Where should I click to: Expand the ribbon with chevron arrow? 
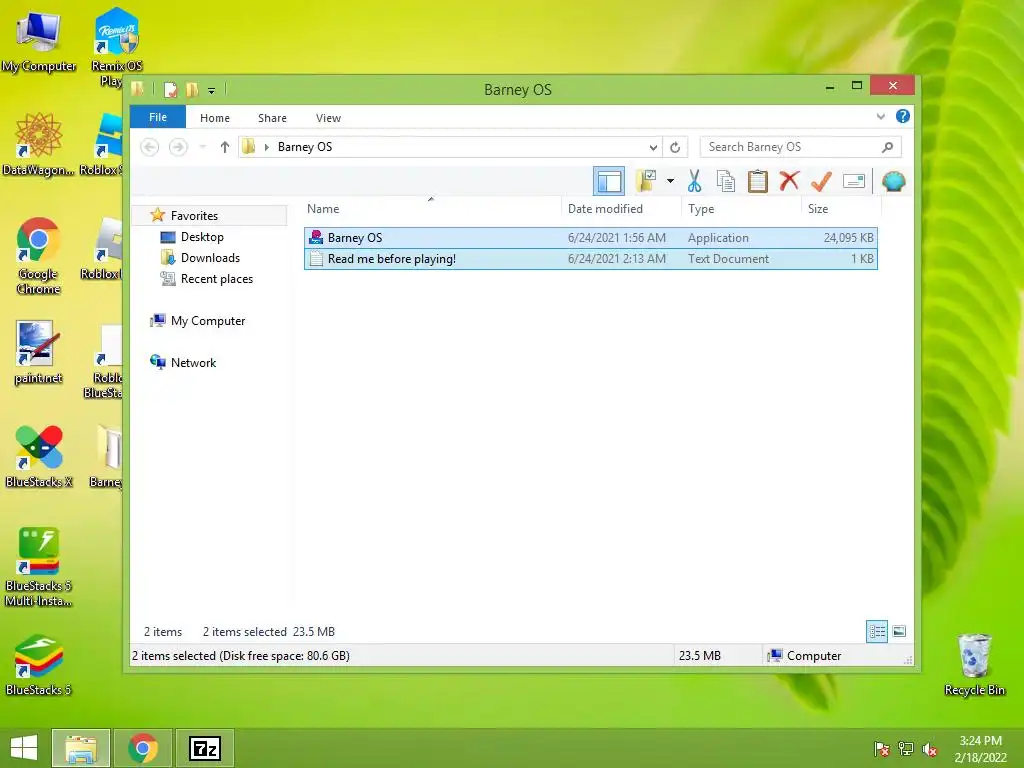coord(880,116)
